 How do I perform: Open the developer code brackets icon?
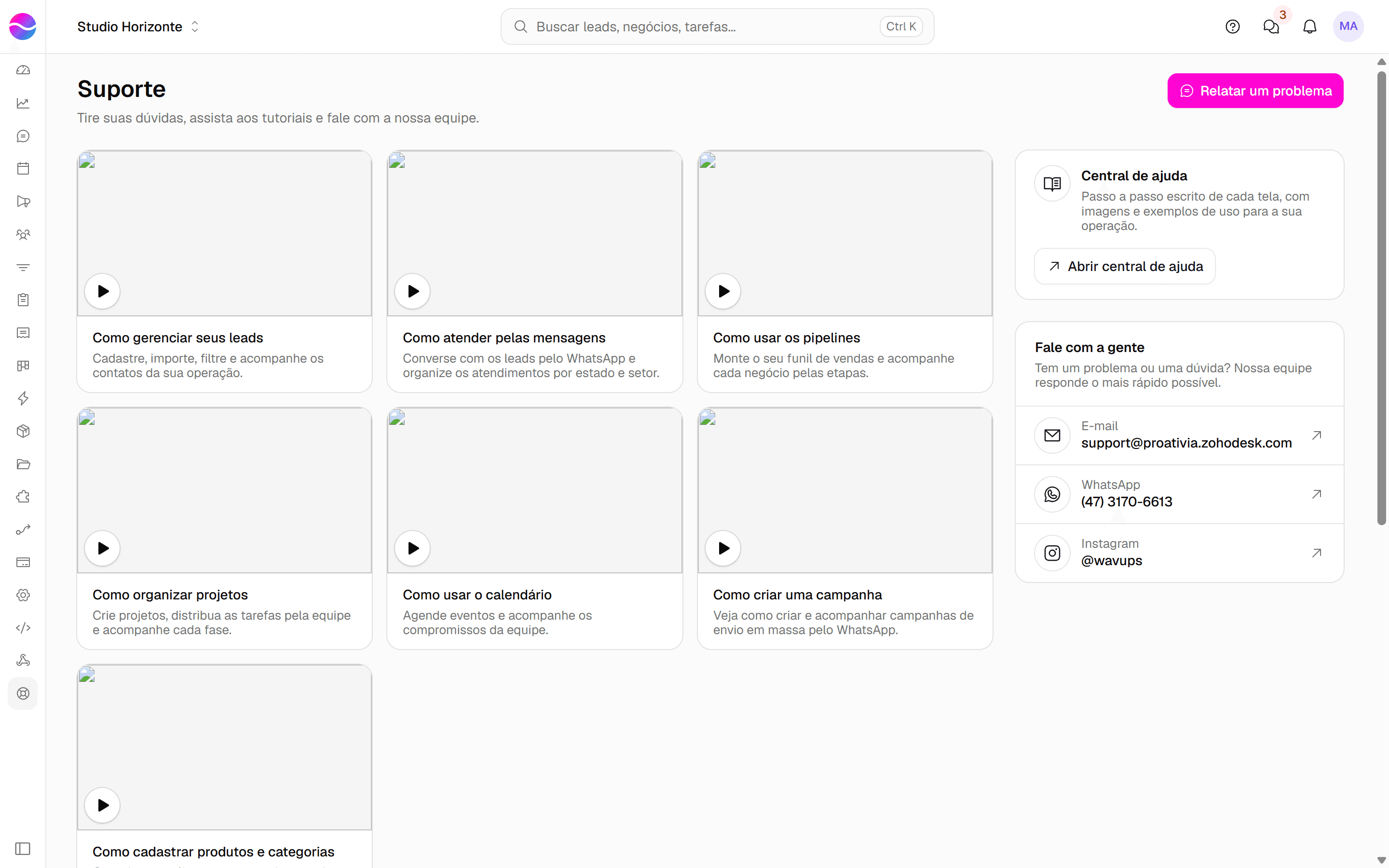pos(23,627)
